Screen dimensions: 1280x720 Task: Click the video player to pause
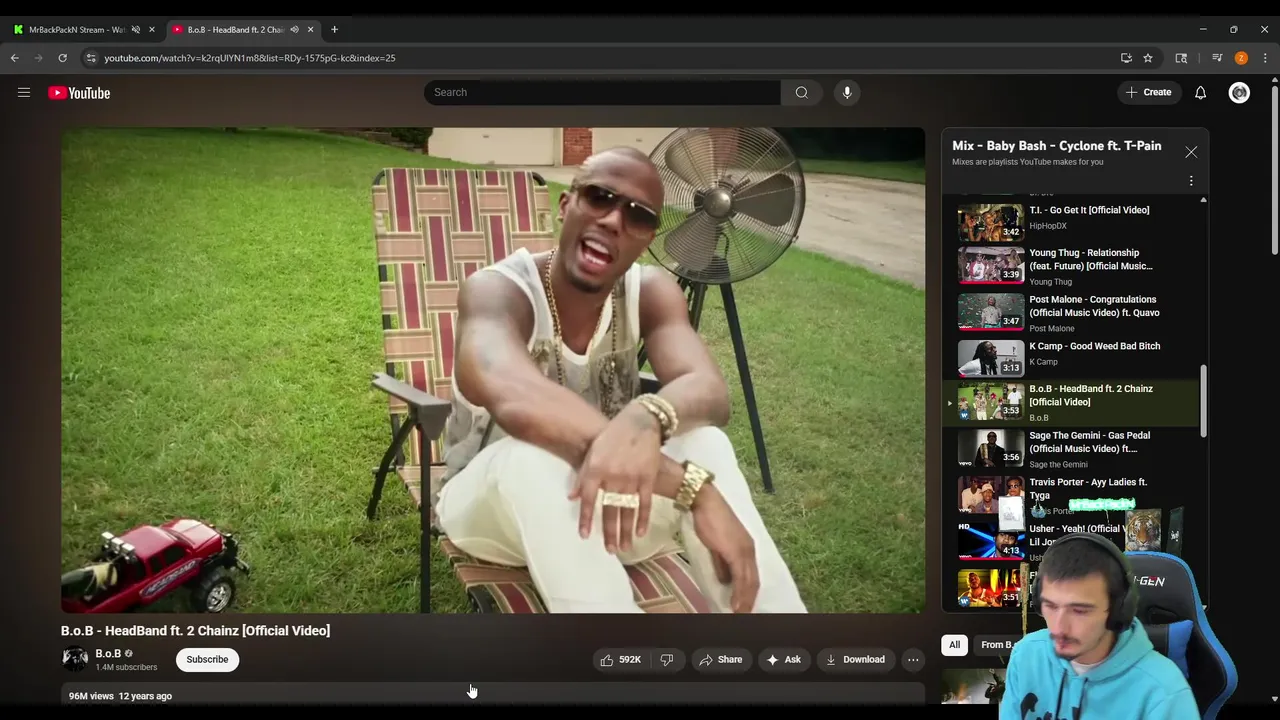tap(493, 370)
